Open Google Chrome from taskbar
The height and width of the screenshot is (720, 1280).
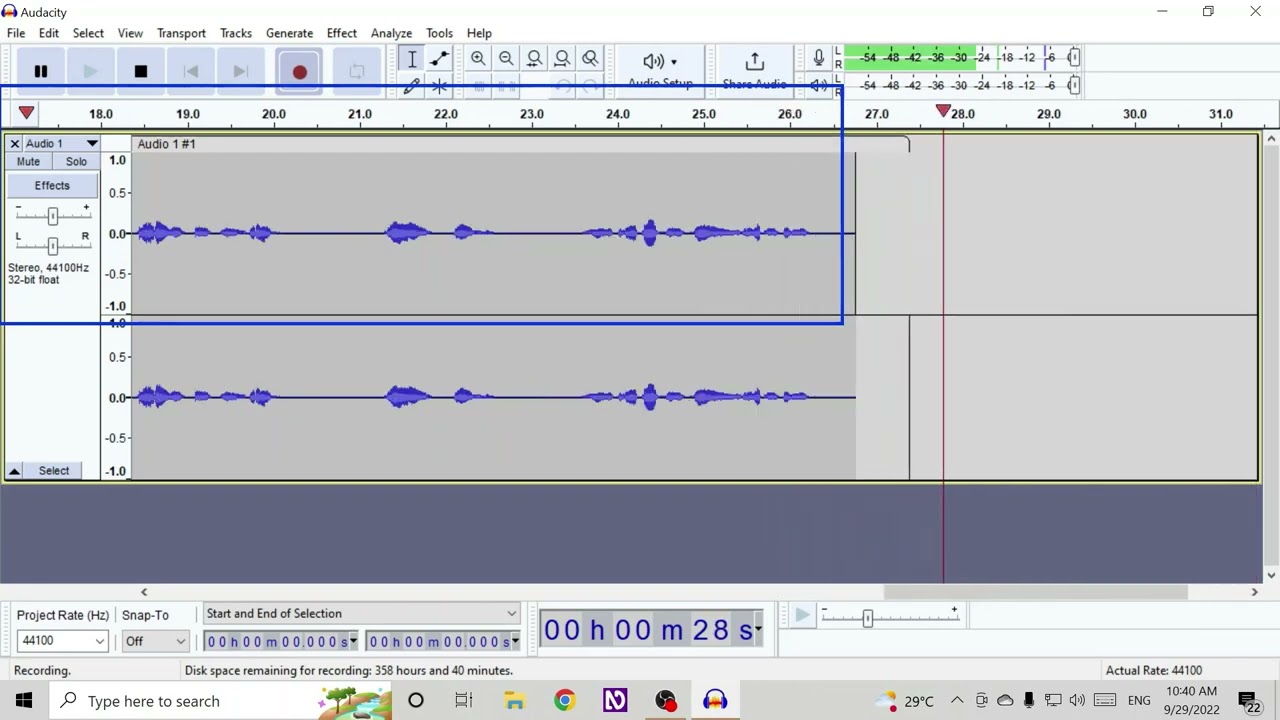565,701
